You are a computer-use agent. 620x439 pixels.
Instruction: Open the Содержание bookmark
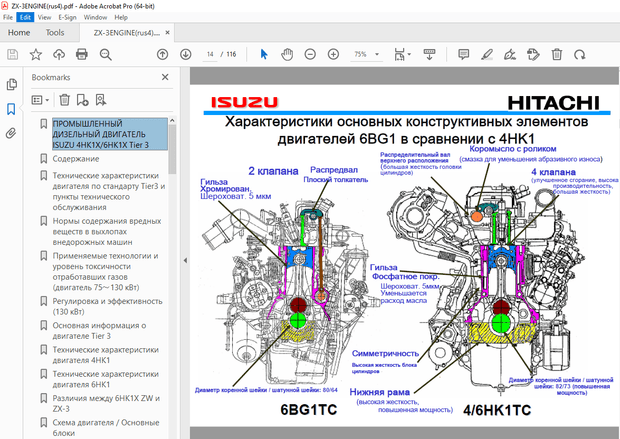[76, 159]
